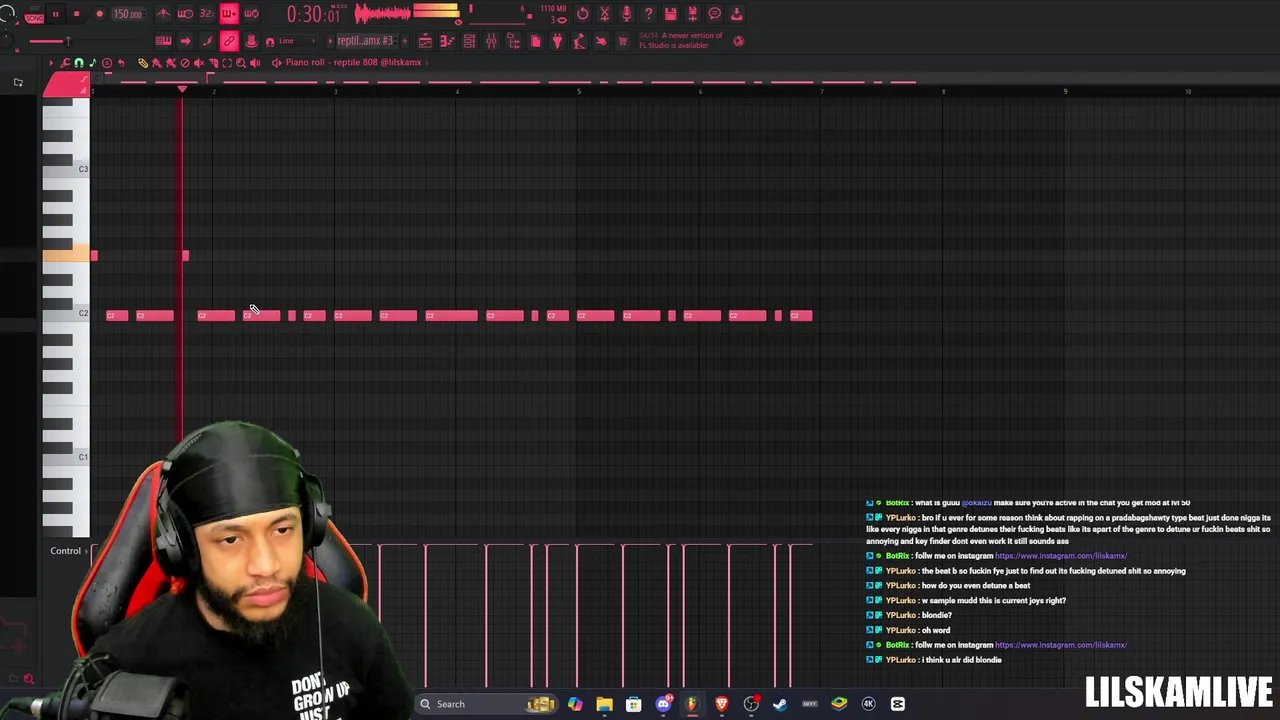Select the pencil draw tool in piano roll
The image size is (1280, 720).
point(143,63)
